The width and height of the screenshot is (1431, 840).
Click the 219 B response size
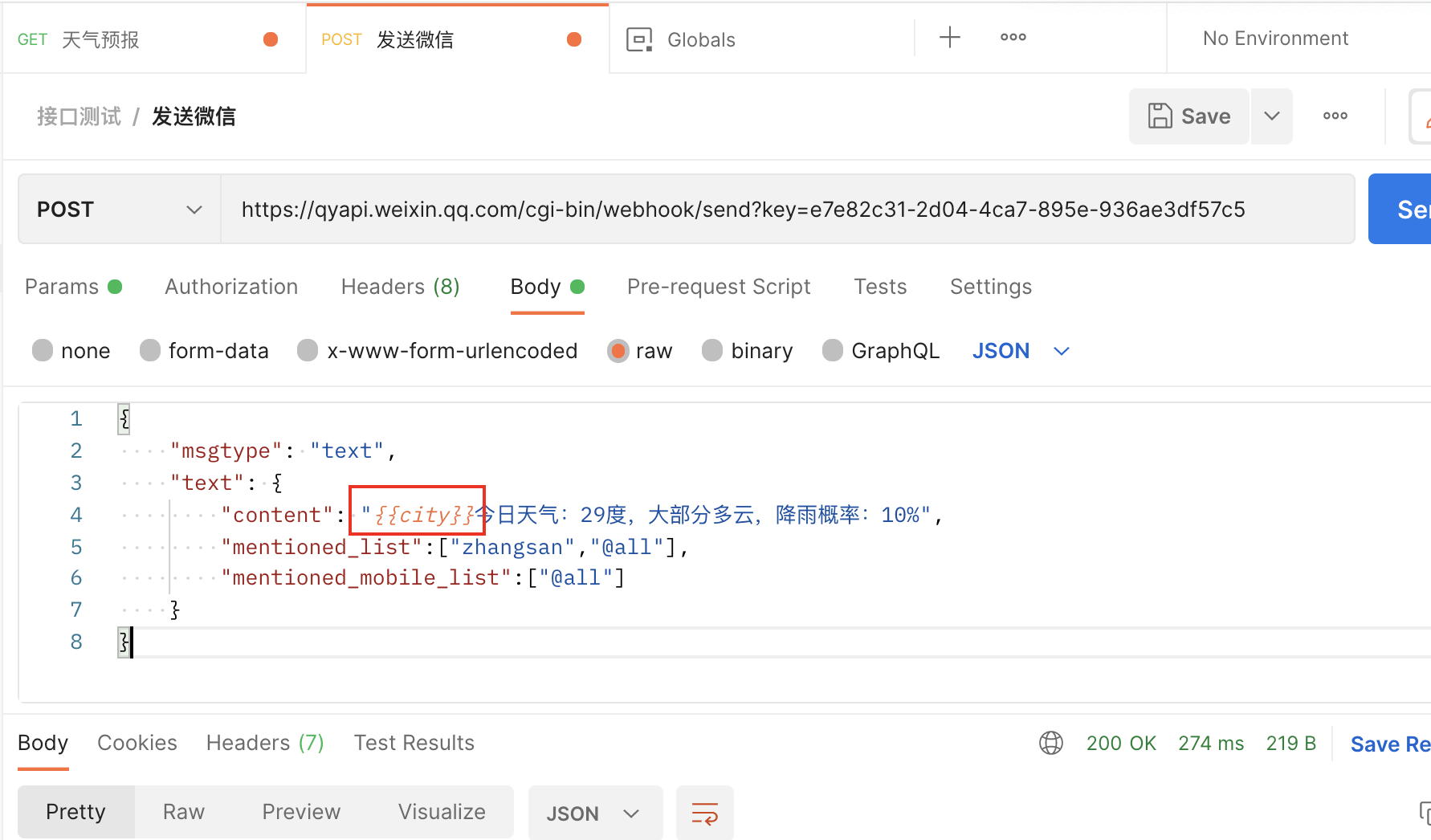[x=1290, y=744]
